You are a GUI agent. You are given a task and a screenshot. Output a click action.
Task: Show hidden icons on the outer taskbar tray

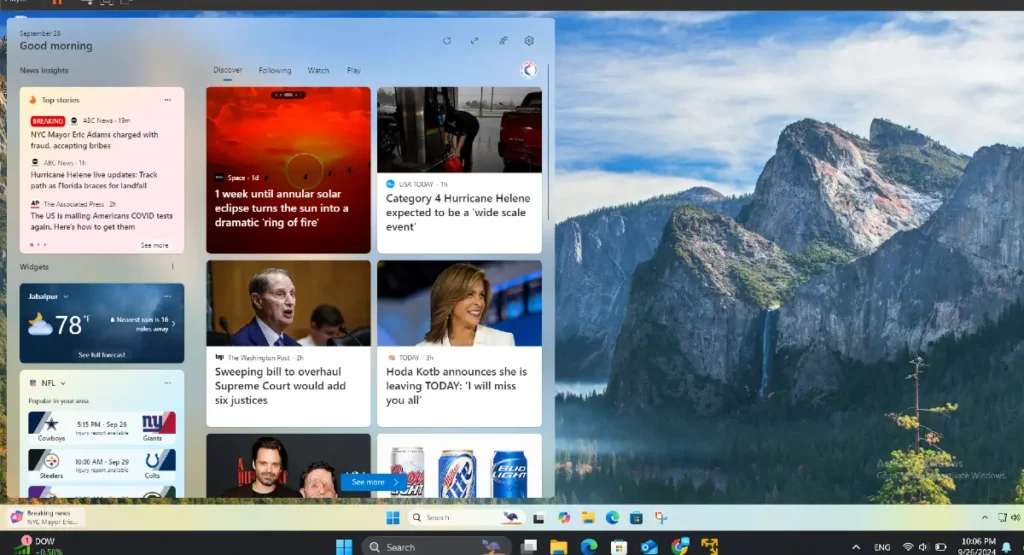pyautogui.click(x=856, y=547)
